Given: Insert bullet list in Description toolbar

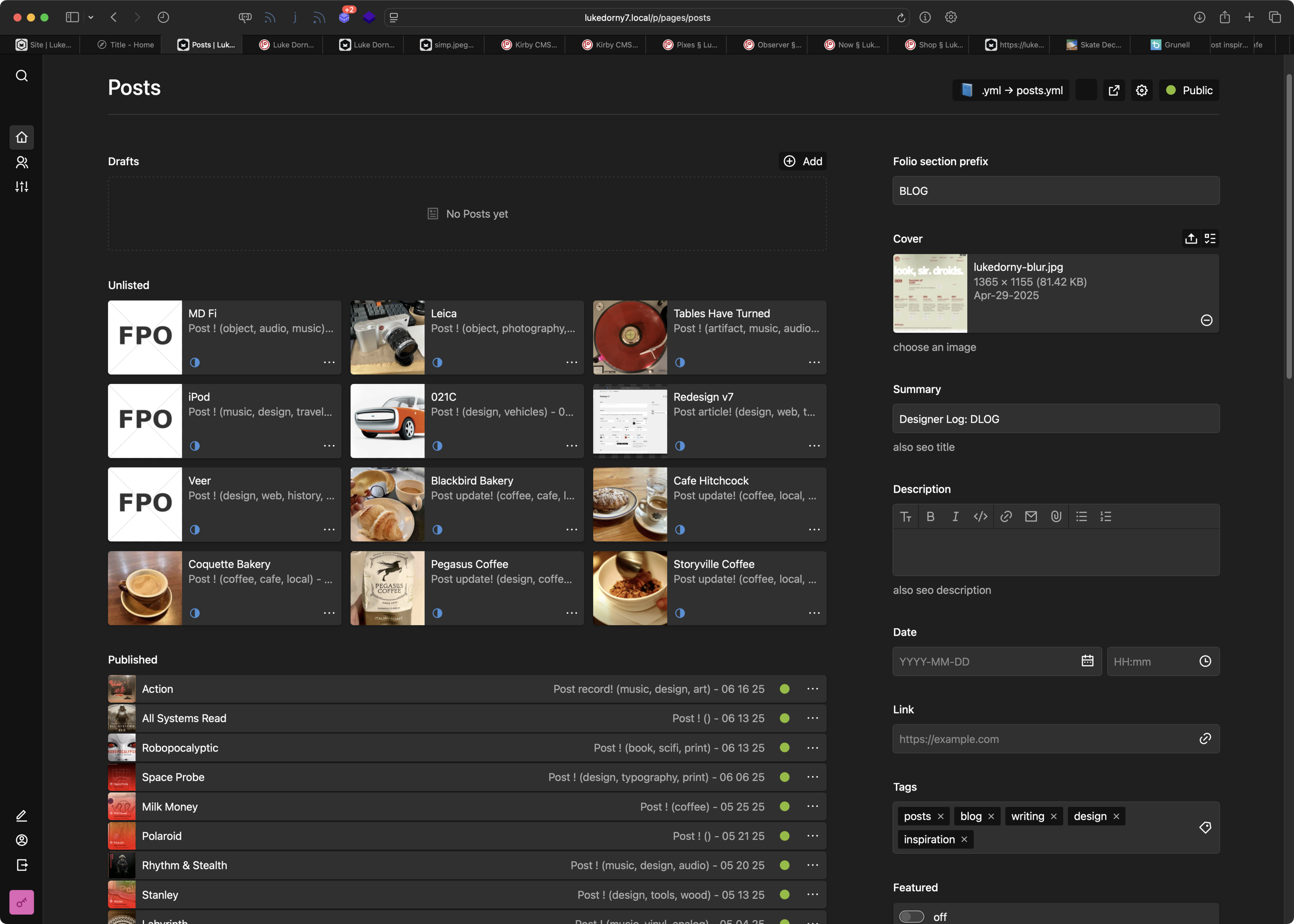Looking at the screenshot, I should (1081, 516).
